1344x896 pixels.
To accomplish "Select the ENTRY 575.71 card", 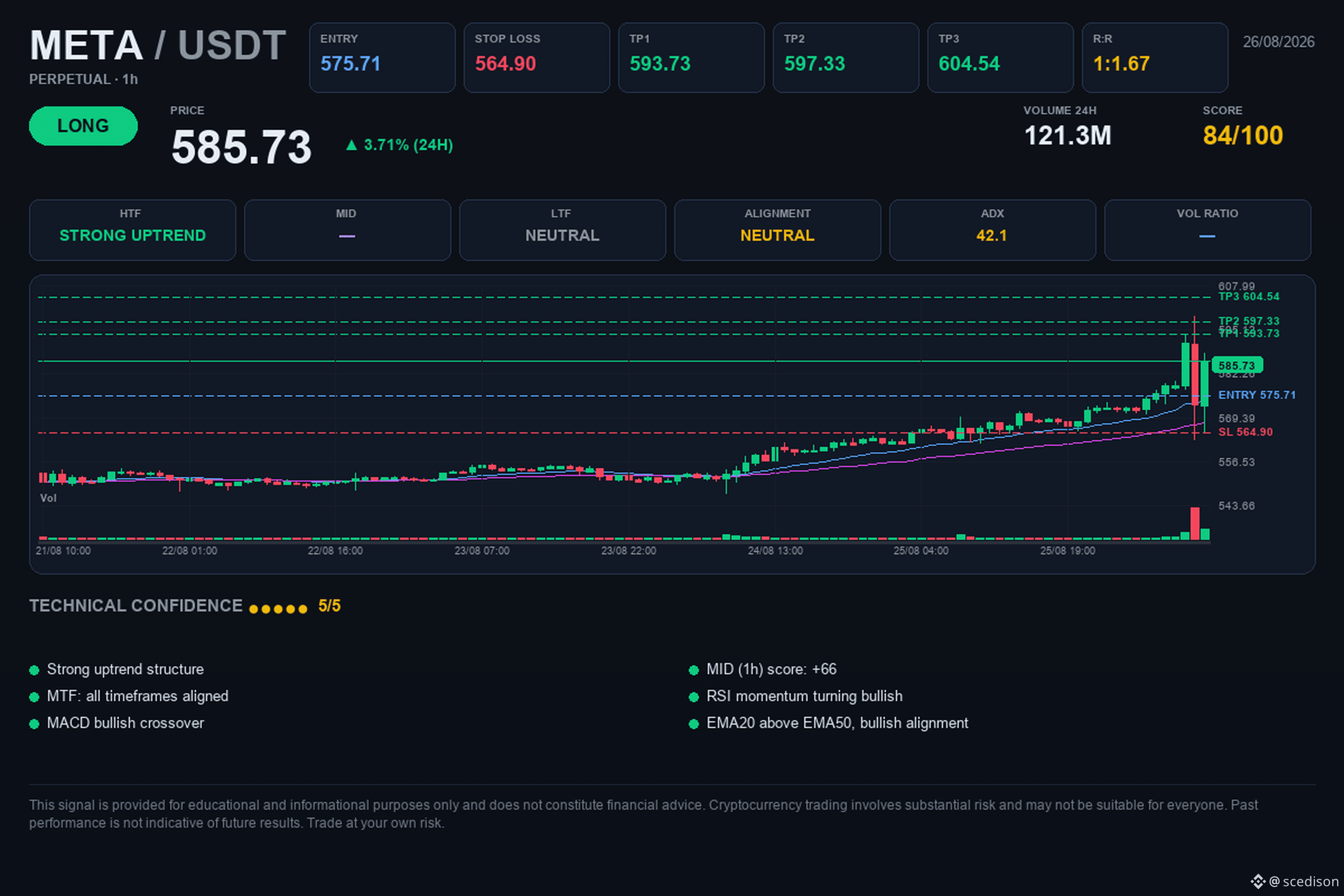I will [382, 58].
